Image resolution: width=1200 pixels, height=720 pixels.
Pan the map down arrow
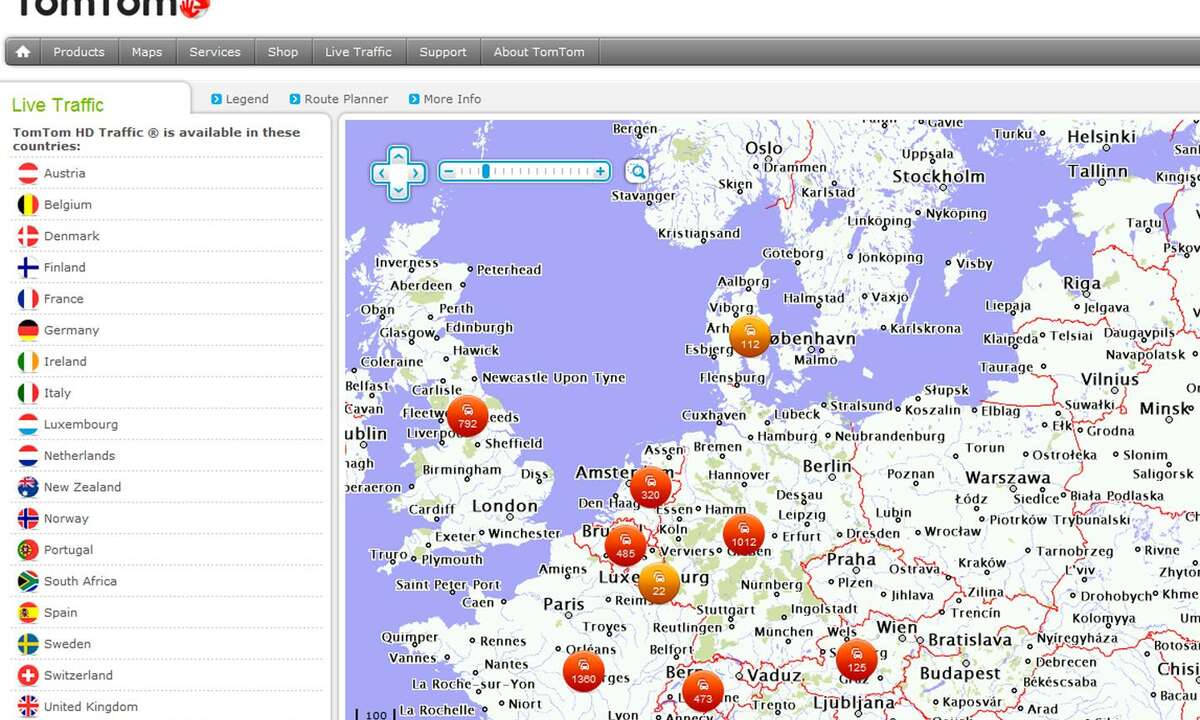point(398,190)
